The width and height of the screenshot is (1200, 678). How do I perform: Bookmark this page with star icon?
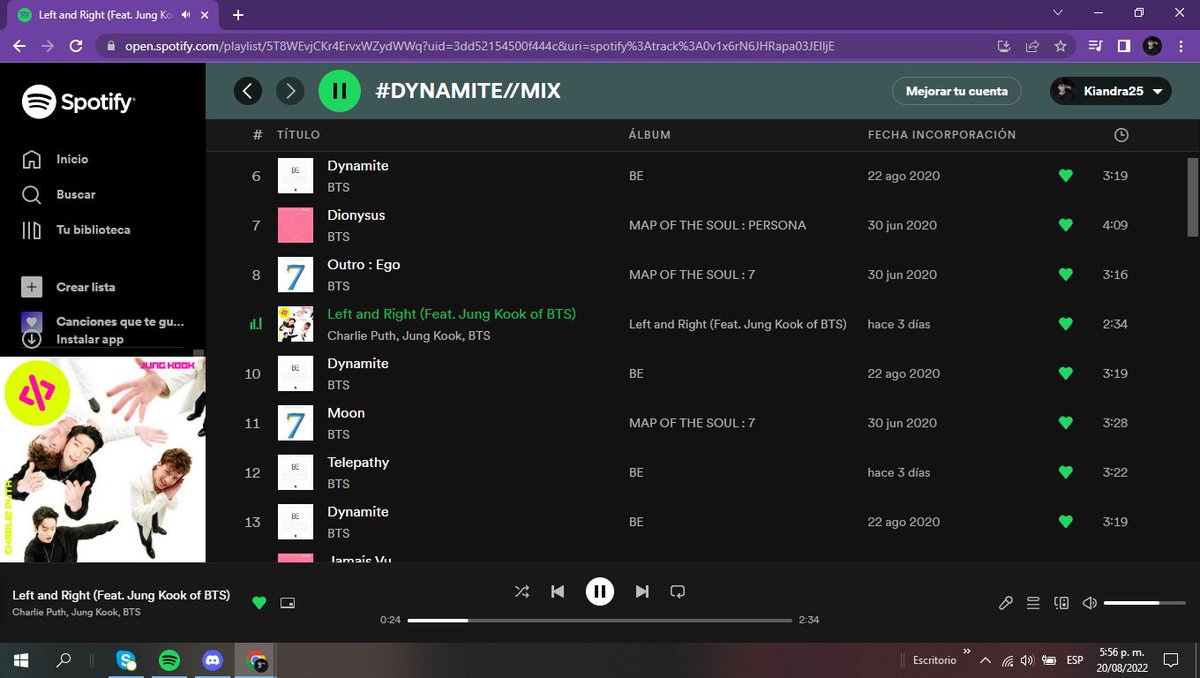[1060, 46]
